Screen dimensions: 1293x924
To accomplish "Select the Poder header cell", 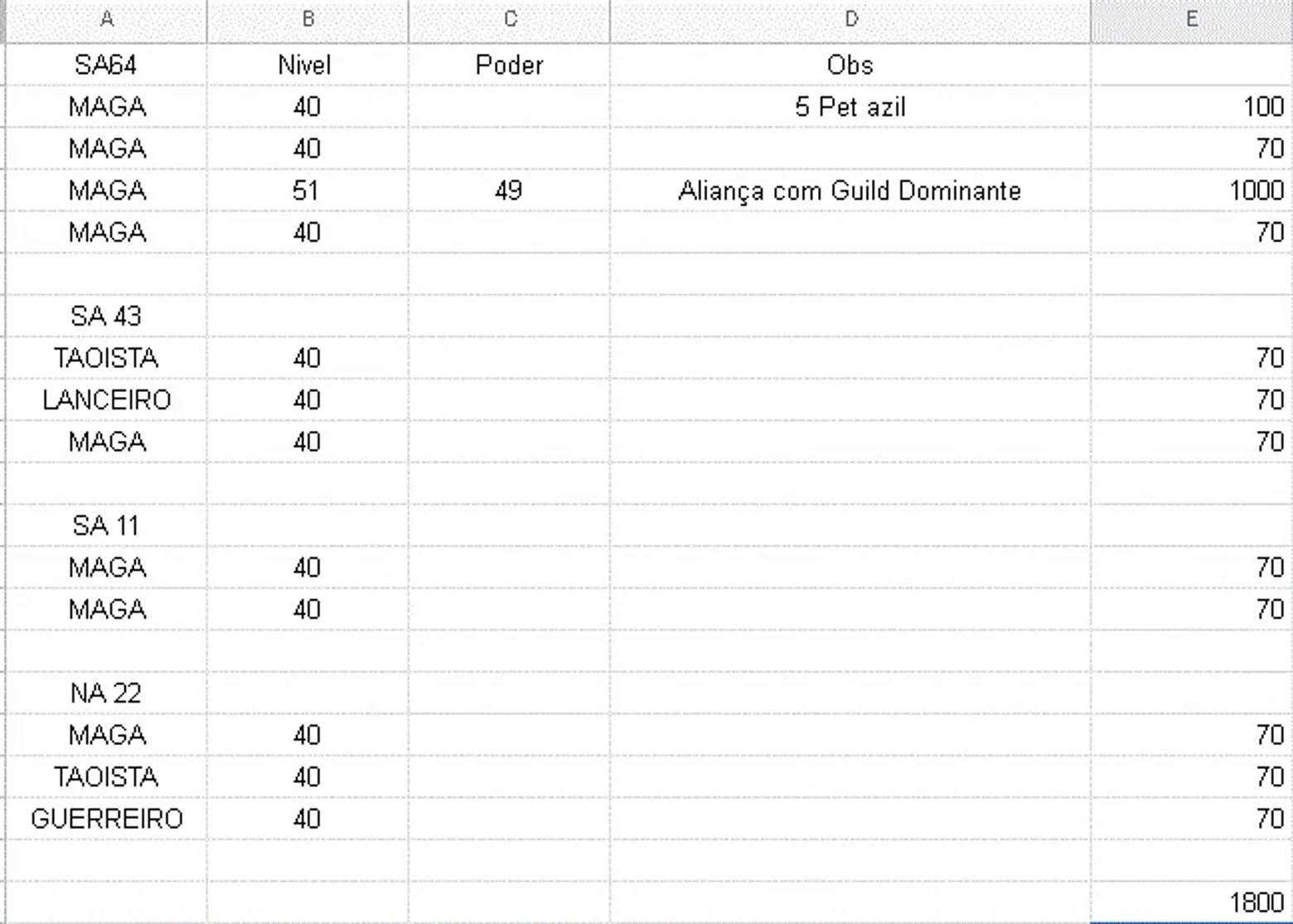I will (x=509, y=65).
